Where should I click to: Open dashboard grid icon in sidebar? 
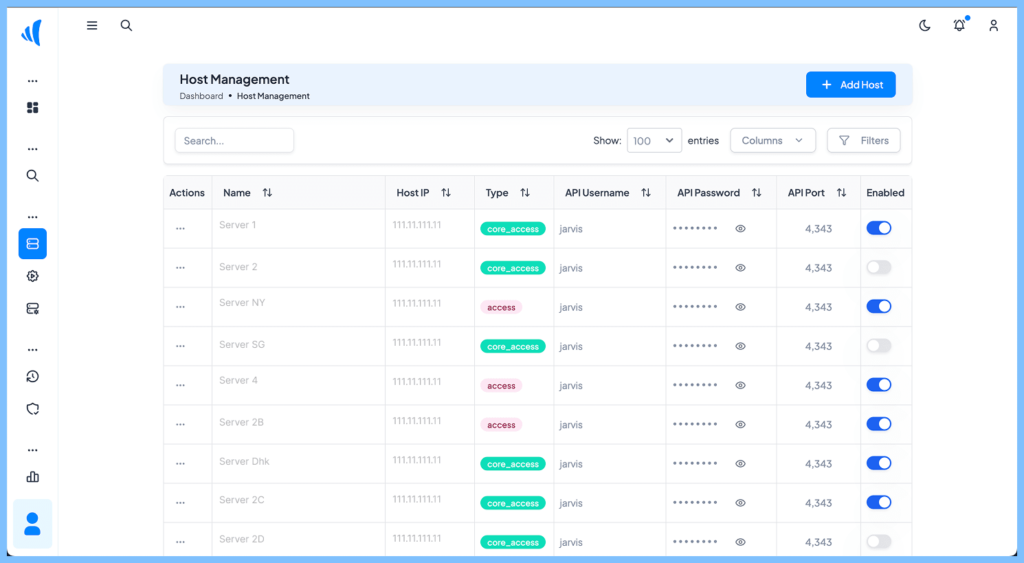pos(32,108)
